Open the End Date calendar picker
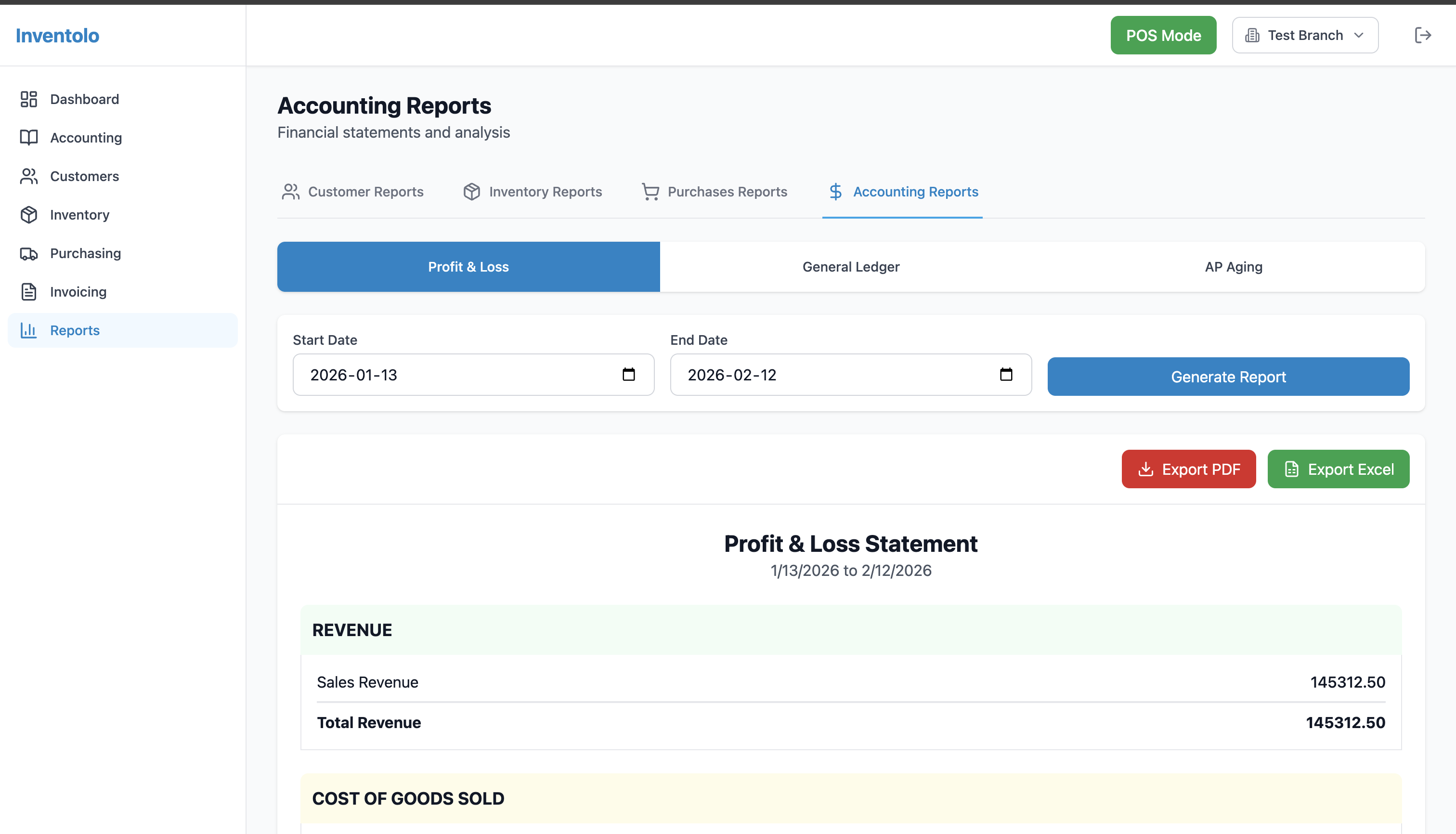 [1006, 375]
